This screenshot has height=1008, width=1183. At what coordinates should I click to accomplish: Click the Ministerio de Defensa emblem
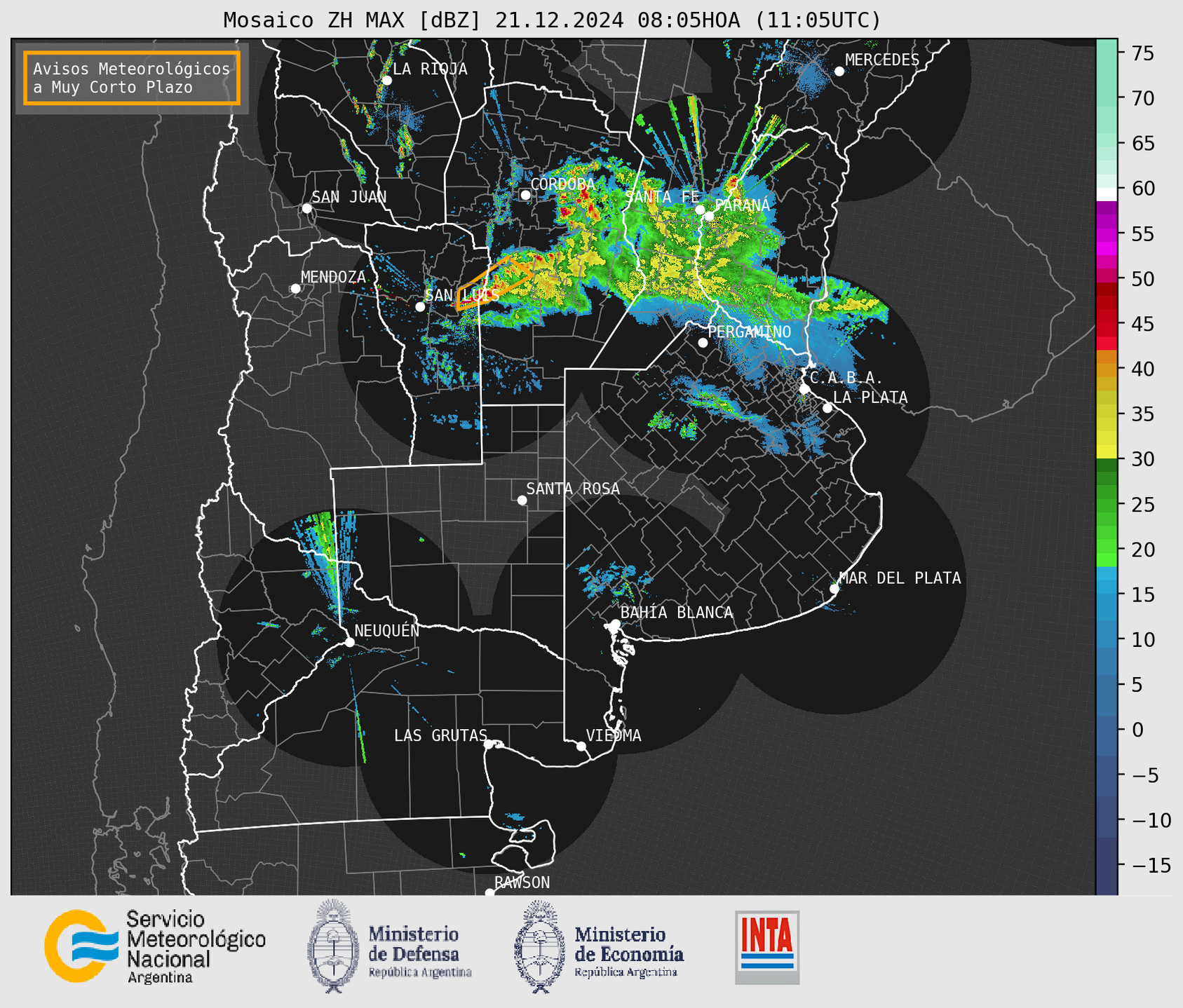click(333, 946)
